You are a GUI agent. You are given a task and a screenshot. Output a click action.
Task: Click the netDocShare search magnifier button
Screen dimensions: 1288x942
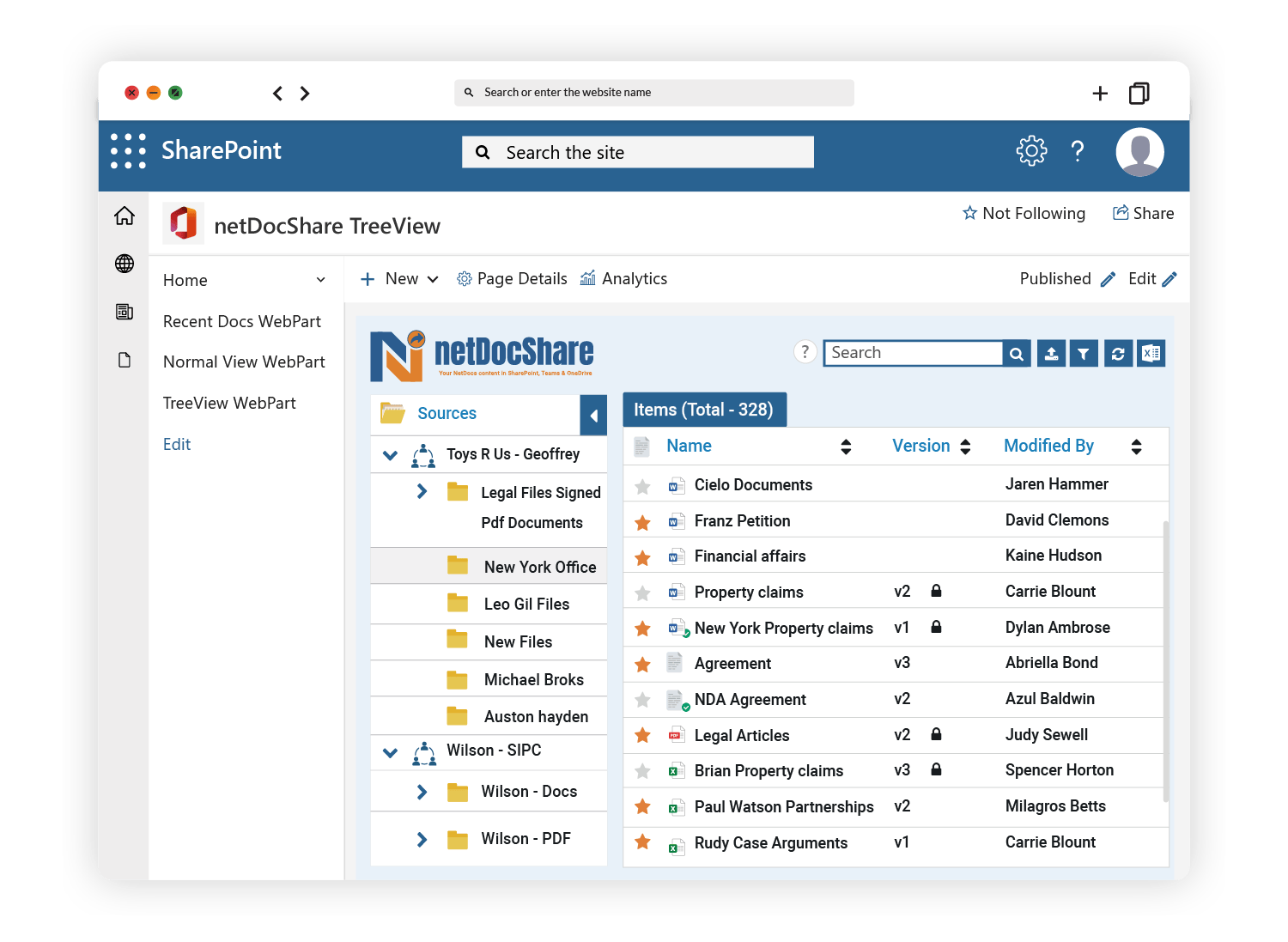pyautogui.click(x=1017, y=354)
